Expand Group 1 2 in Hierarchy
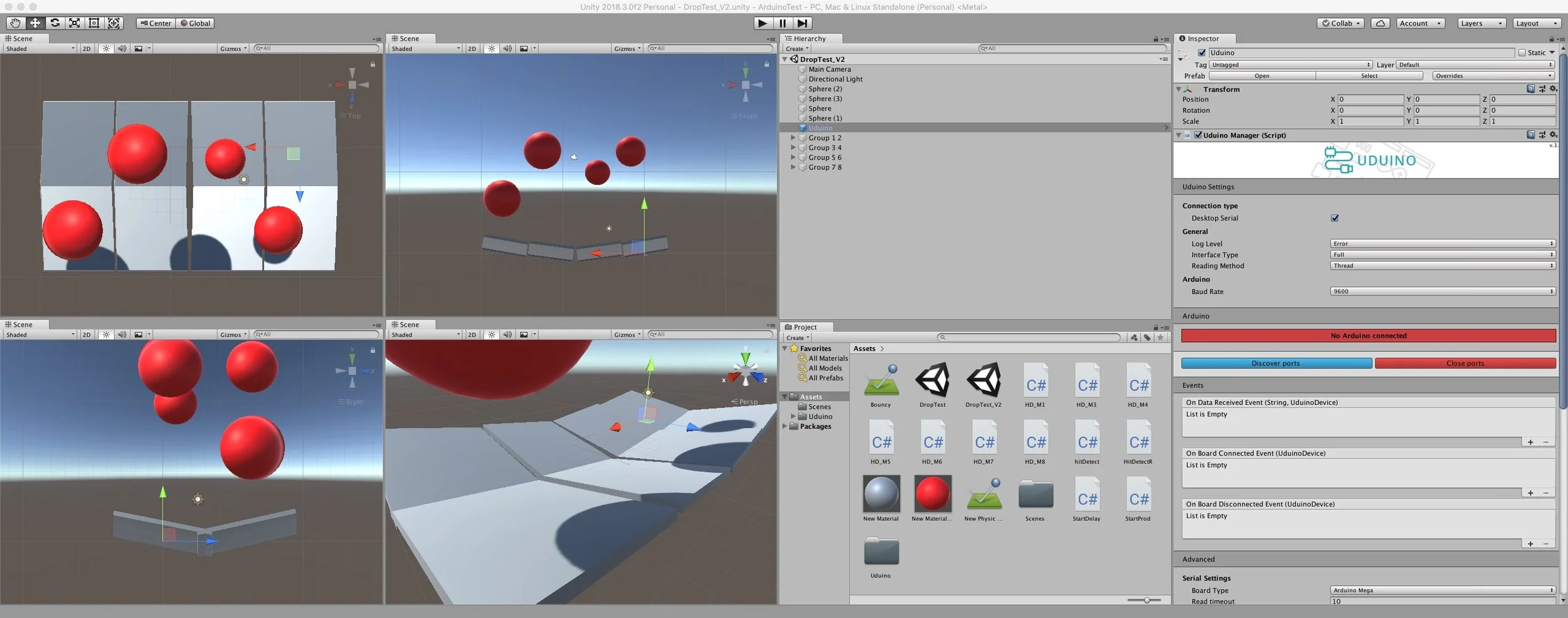Image resolution: width=1568 pixels, height=618 pixels. (793, 138)
